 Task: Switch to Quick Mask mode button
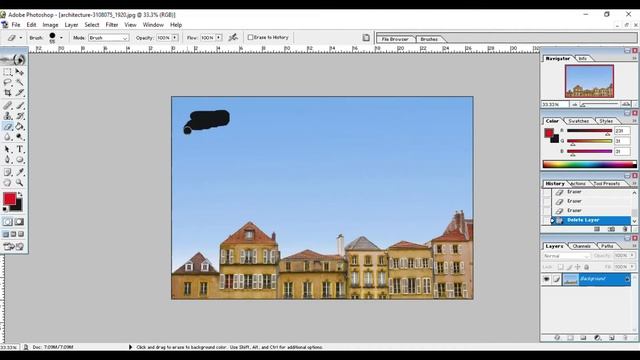coord(20,222)
